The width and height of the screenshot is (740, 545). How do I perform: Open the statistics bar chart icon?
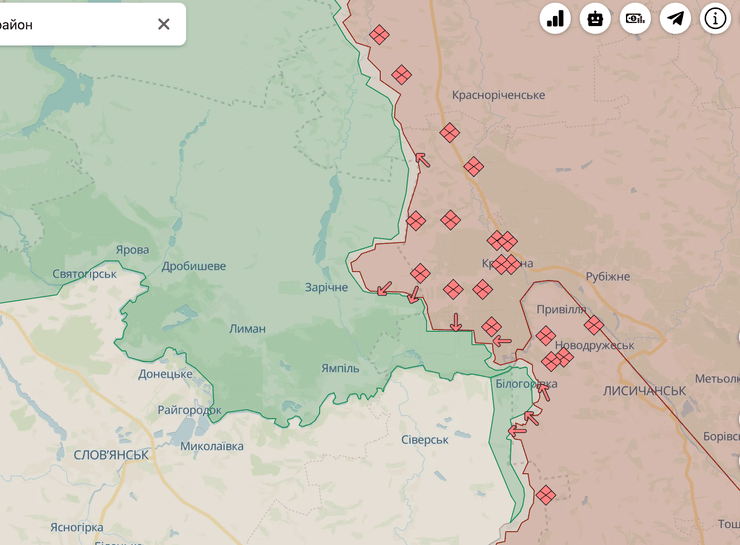(x=556, y=18)
